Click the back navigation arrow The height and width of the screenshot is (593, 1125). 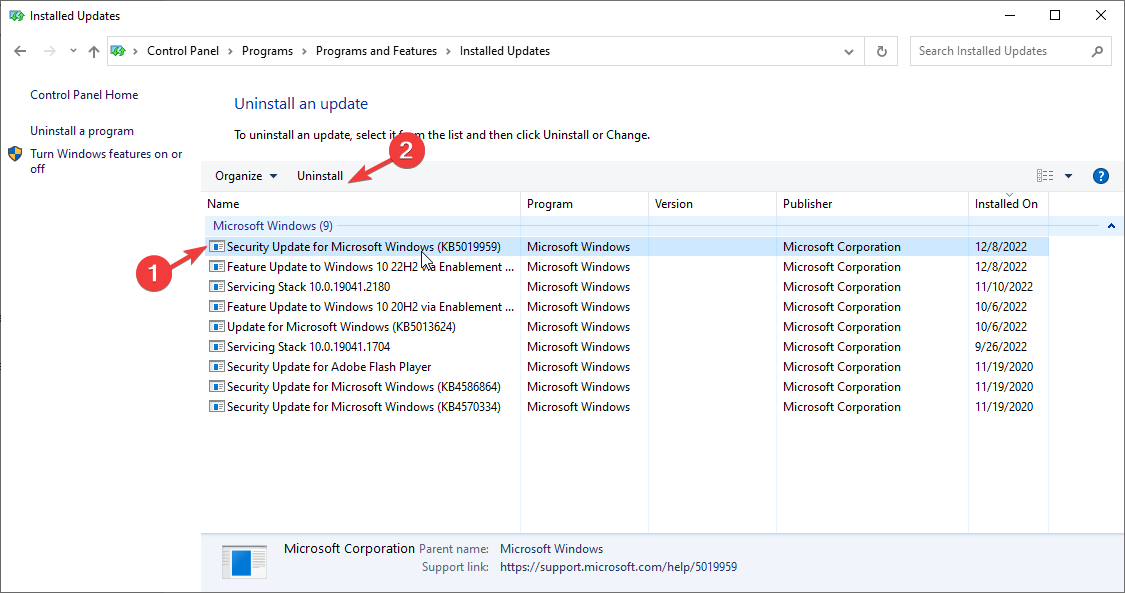coord(20,50)
